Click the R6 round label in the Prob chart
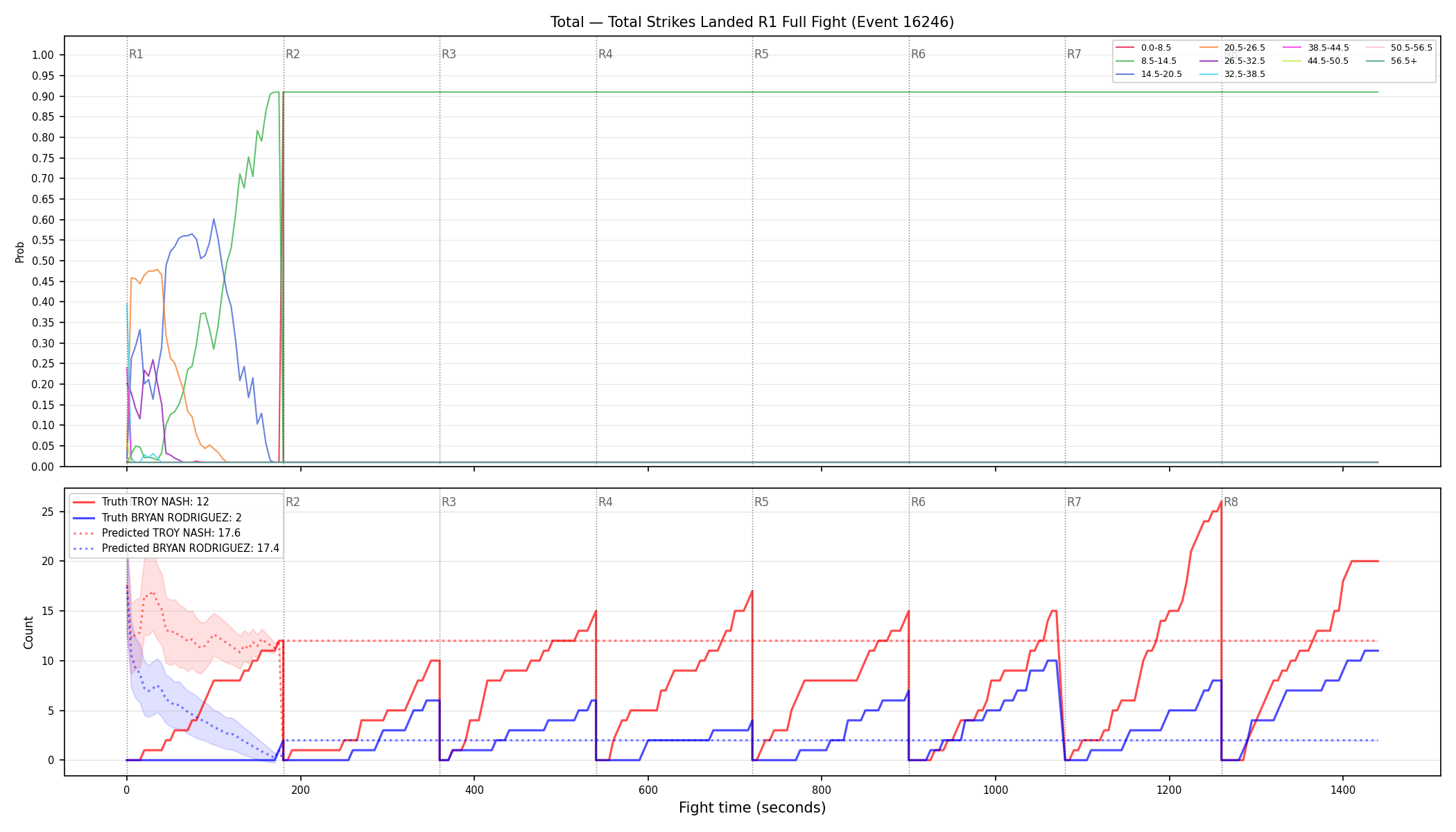Image resolution: width=1456 pixels, height=832 pixels. coord(918,54)
